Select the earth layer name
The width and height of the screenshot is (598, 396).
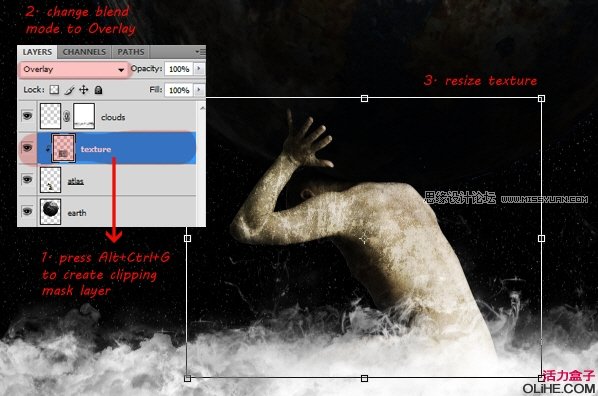77,213
